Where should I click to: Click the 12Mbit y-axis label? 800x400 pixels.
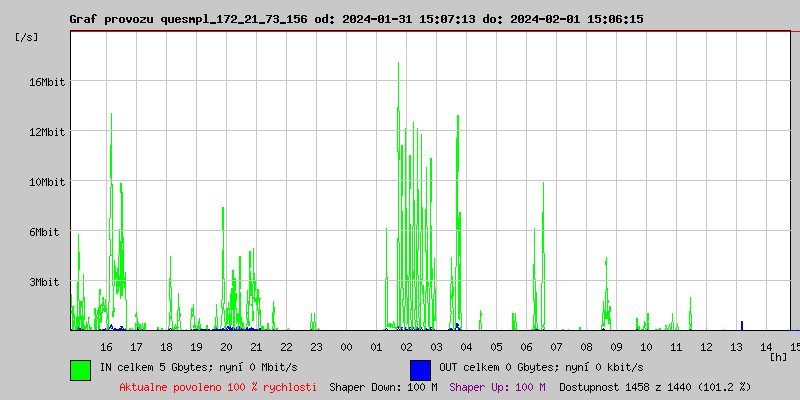click(46, 132)
